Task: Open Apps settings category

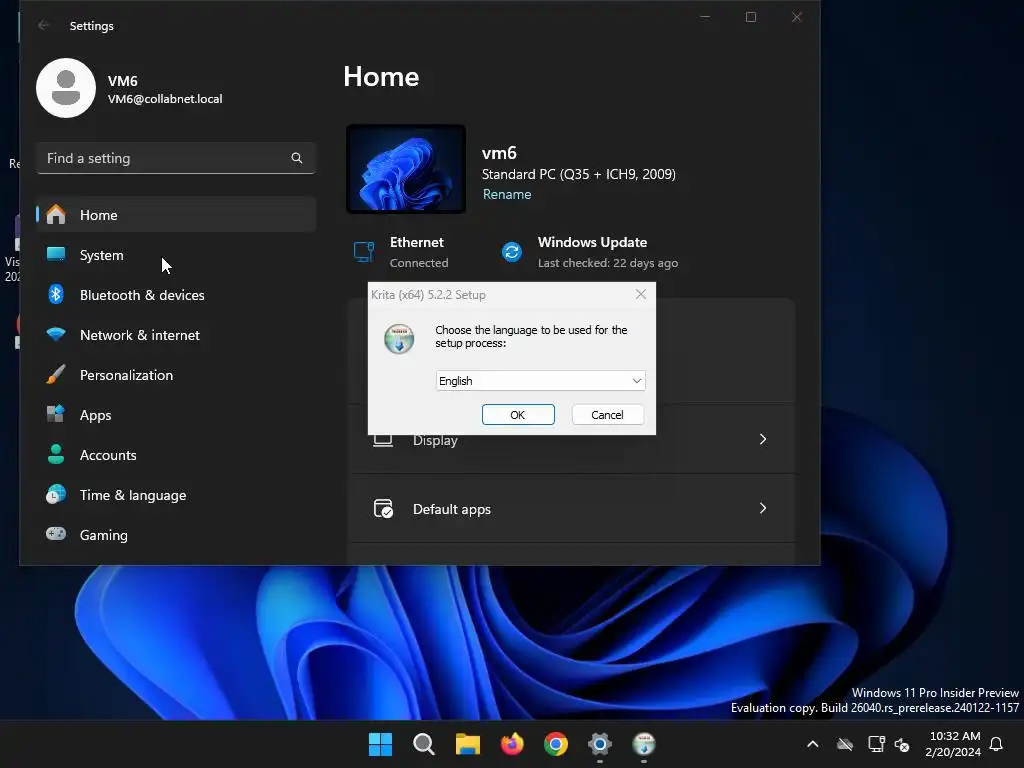Action: click(x=176, y=415)
